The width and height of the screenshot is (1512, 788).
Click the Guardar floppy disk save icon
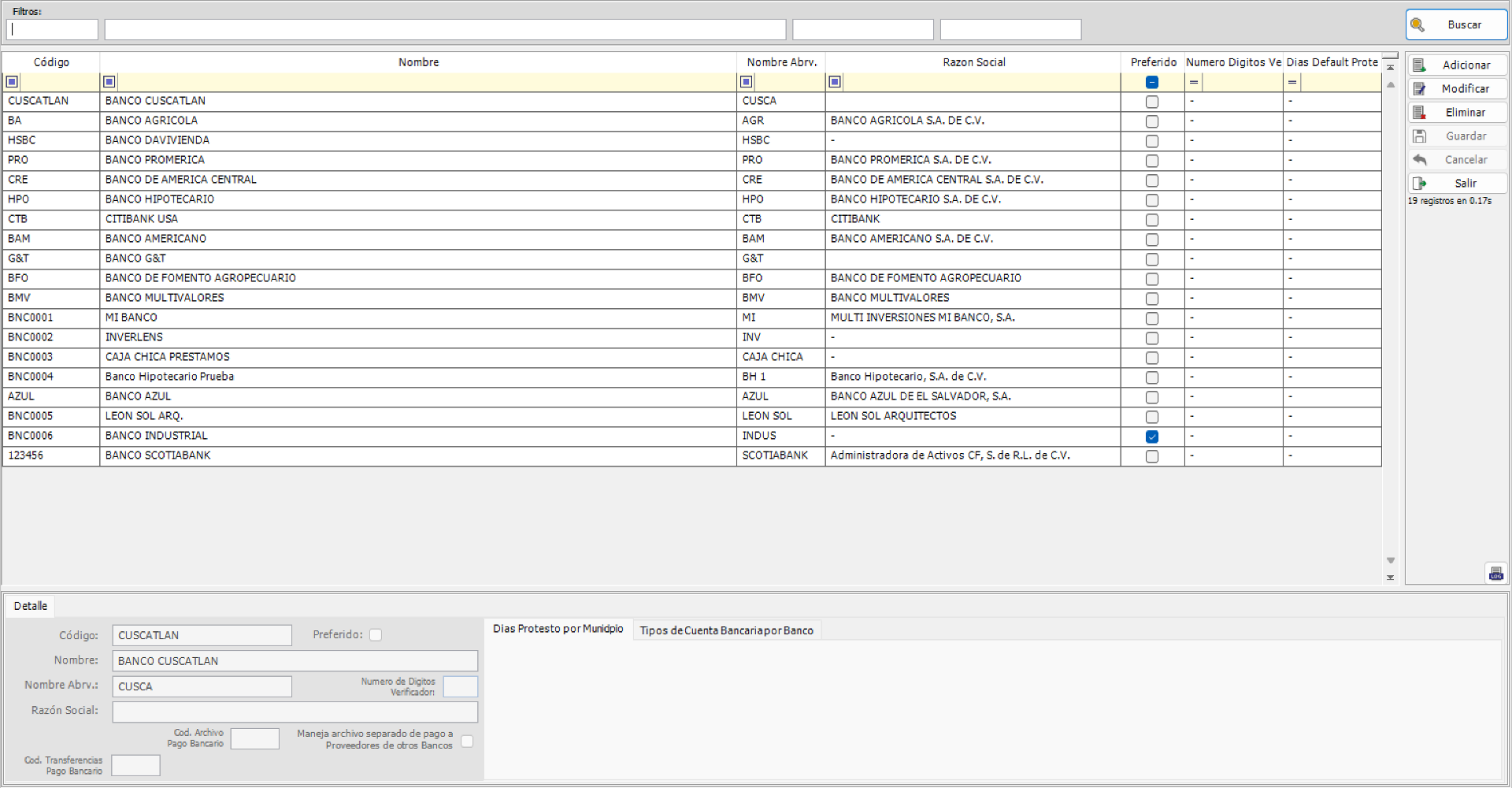coord(1421,136)
